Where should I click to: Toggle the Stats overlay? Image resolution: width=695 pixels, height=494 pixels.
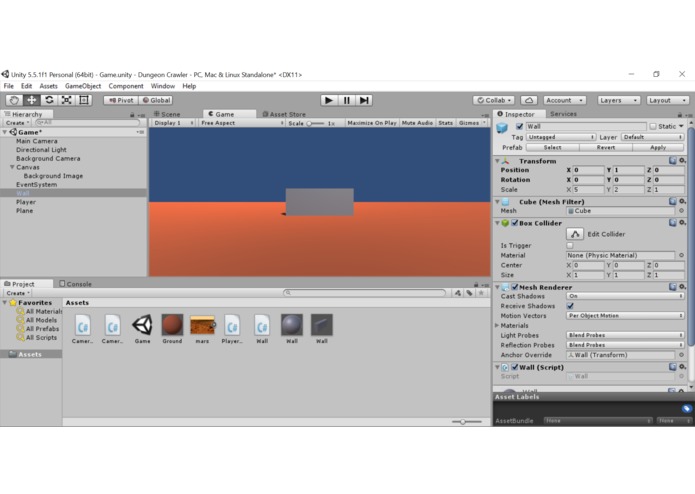[x=445, y=123]
